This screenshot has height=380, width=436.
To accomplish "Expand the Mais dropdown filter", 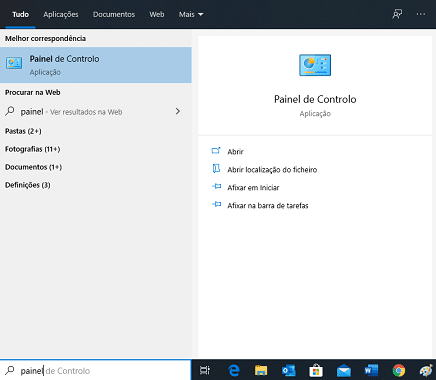I will [x=191, y=14].
